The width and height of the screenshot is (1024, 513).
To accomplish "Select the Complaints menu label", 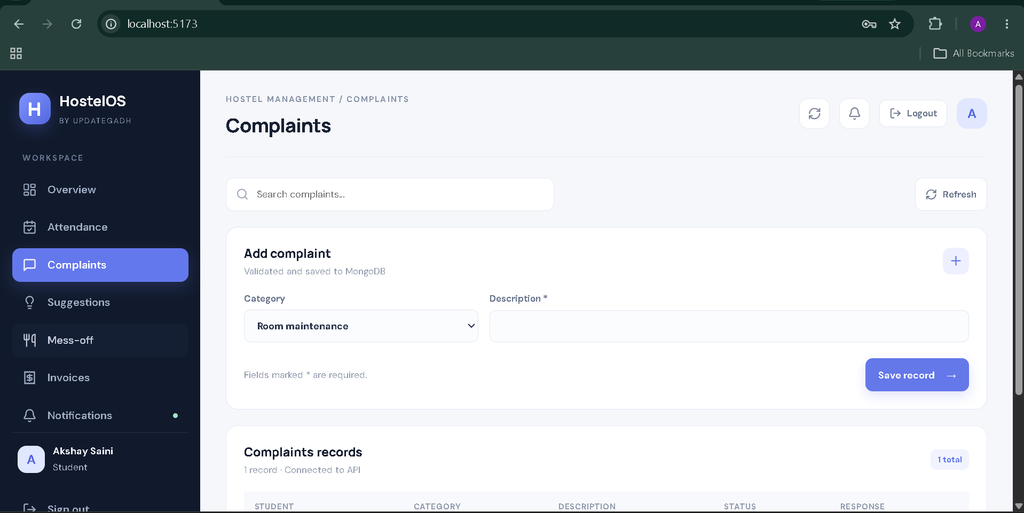I will pos(76,265).
